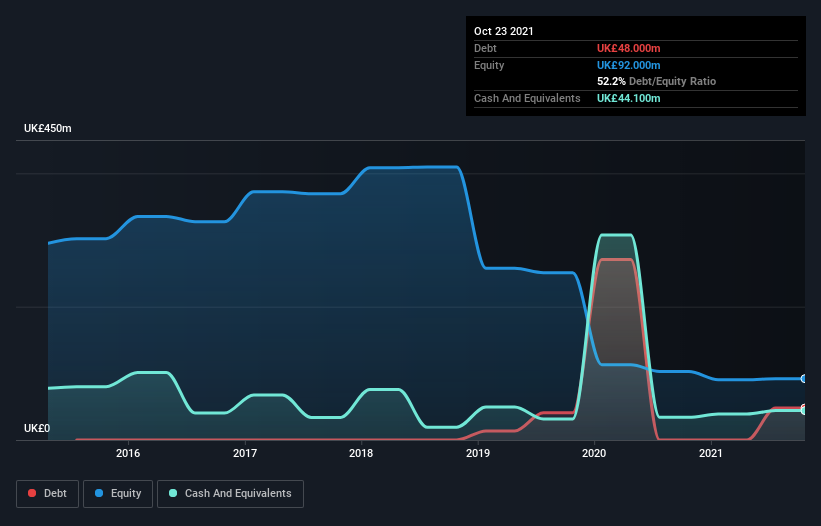Click the UK£48.000m debt value

point(629,48)
